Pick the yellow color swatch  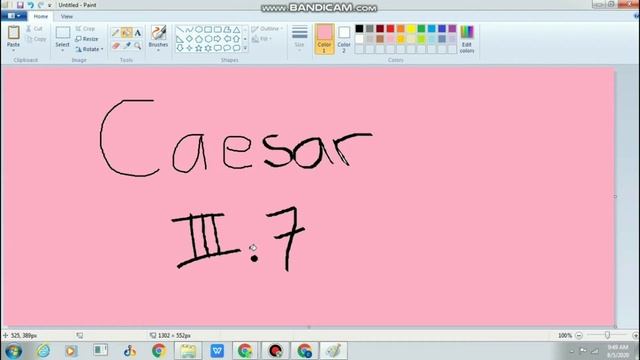click(x=411, y=29)
